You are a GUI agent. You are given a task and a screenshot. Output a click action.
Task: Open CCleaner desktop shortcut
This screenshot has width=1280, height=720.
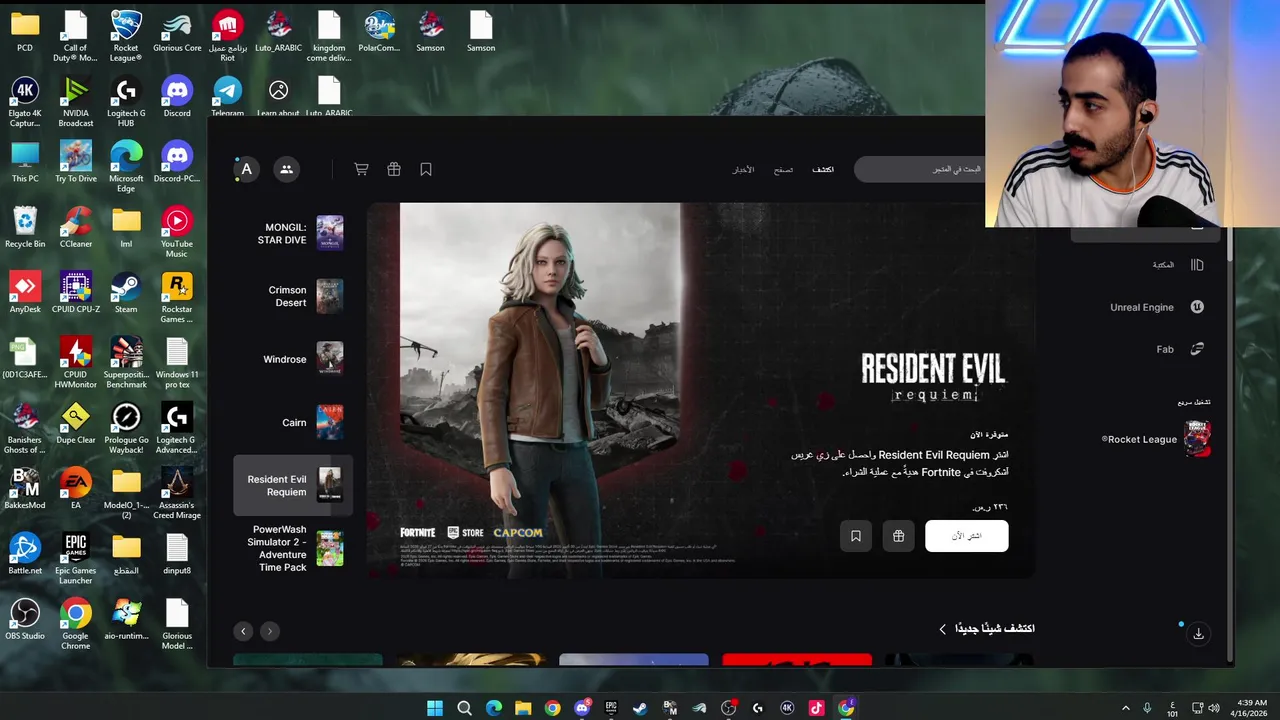click(76, 228)
